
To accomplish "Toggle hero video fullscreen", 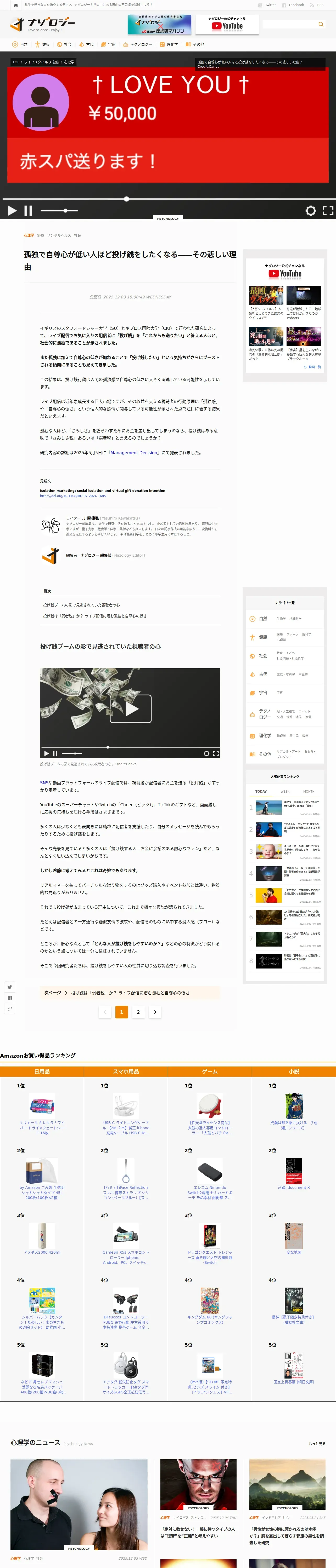I will click(328, 211).
